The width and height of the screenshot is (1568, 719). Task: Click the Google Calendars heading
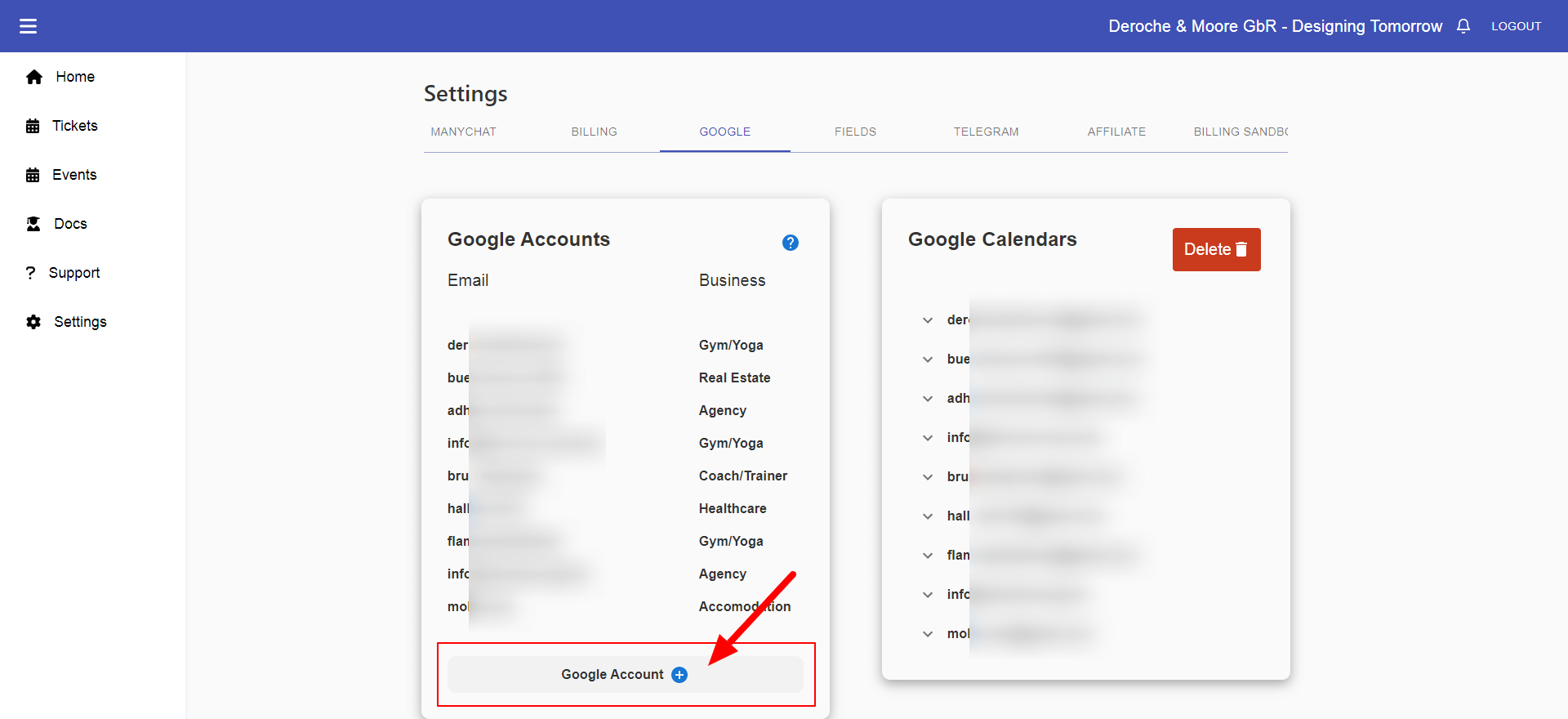click(992, 239)
